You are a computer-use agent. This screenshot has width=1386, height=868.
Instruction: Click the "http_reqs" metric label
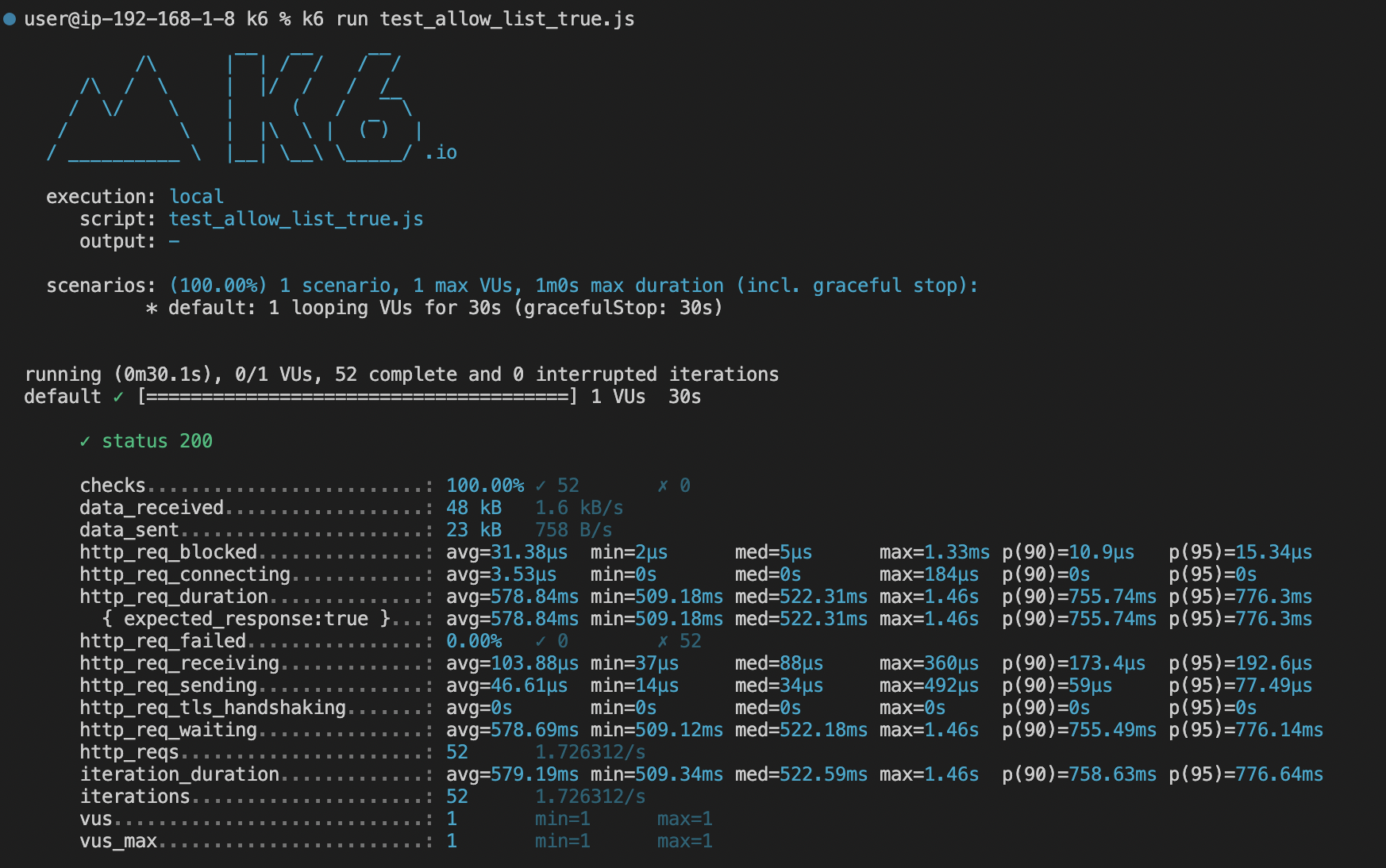pos(129,752)
